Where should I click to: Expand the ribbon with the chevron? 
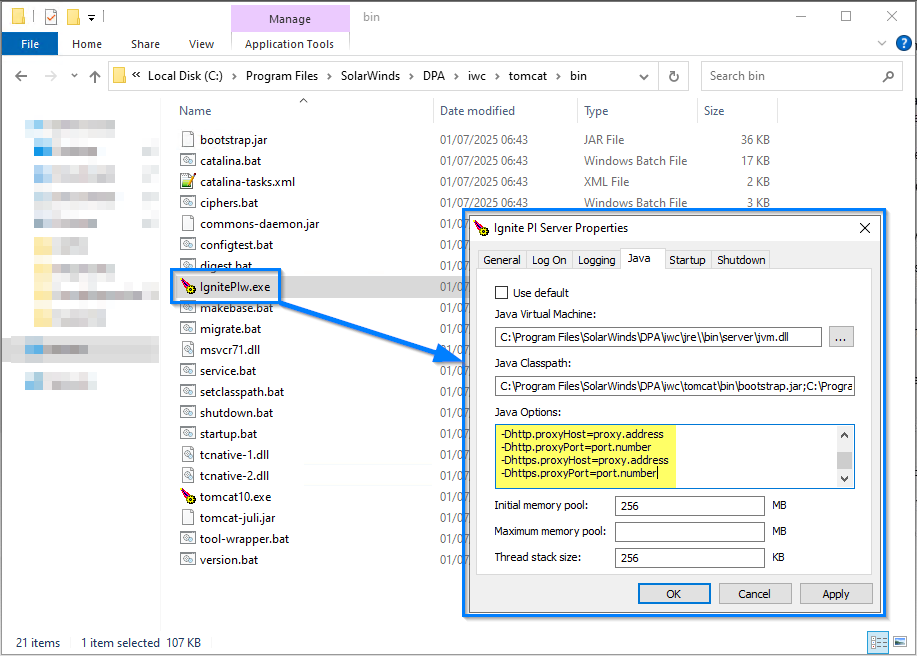click(882, 43)
